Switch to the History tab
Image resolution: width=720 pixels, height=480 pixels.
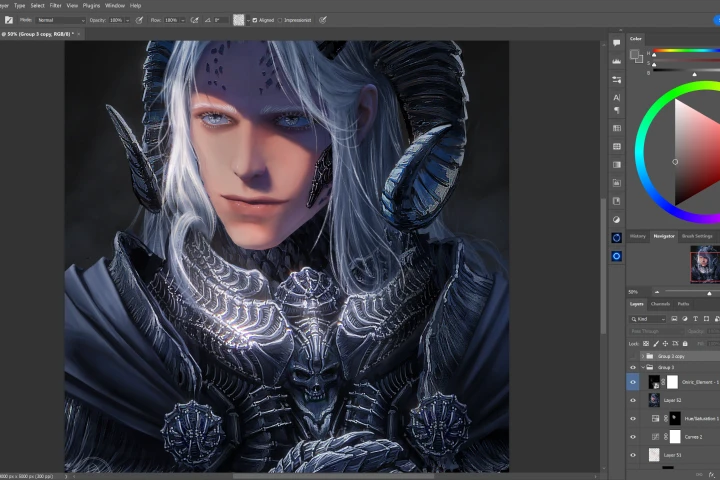click(637, 236)
